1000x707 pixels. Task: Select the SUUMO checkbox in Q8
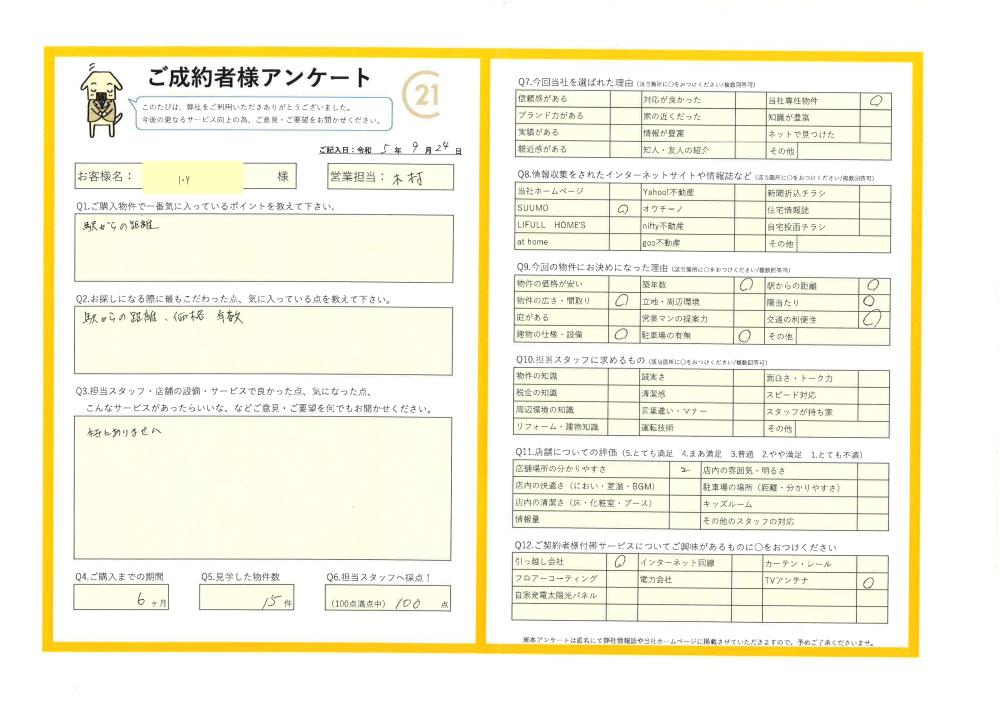tap(623, 210)
